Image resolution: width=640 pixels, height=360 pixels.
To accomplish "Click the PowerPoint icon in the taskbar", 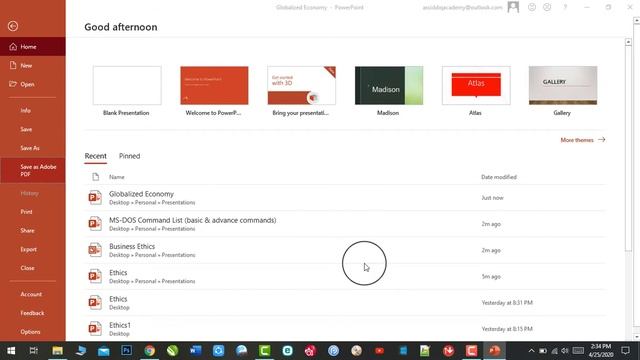I will click(x=494, y=351).
